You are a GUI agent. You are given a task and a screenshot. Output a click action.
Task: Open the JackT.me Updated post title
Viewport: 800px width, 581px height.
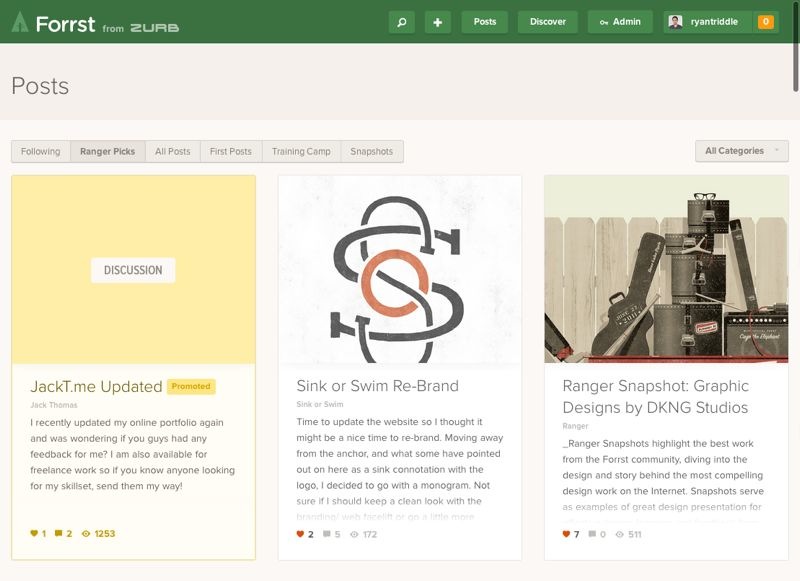(x=96, y=387)
